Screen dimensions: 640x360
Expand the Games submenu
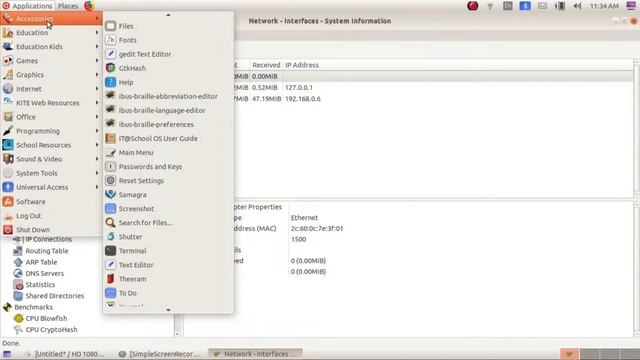51,61
